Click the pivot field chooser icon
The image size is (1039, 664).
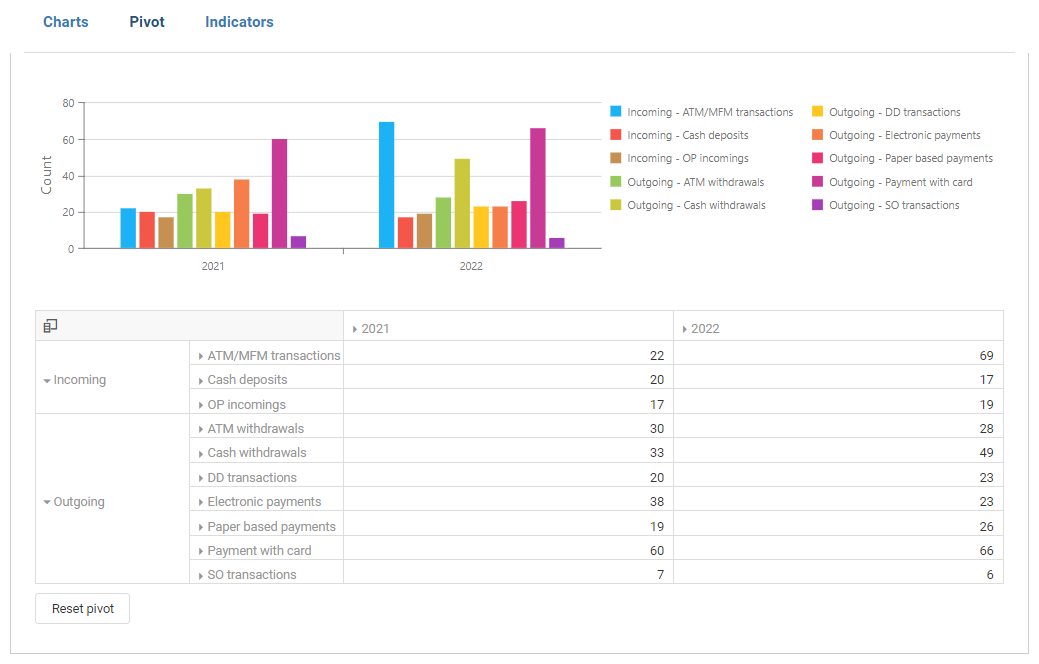point(51,326)
